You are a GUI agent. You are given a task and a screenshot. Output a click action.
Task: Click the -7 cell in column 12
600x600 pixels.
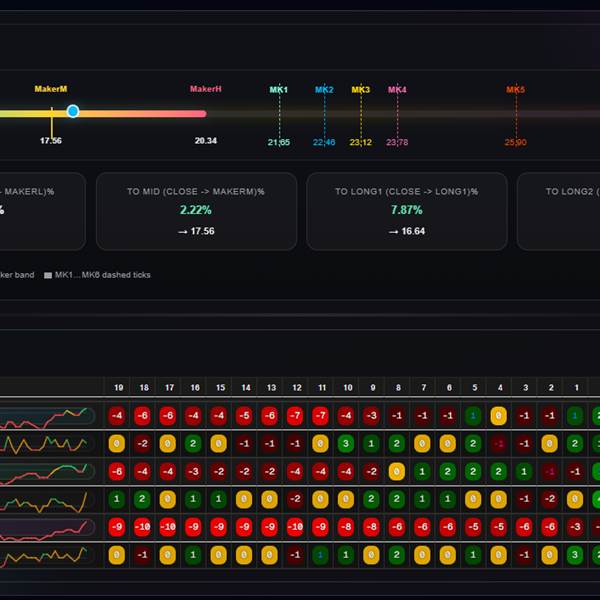click(x=295, y=416)
